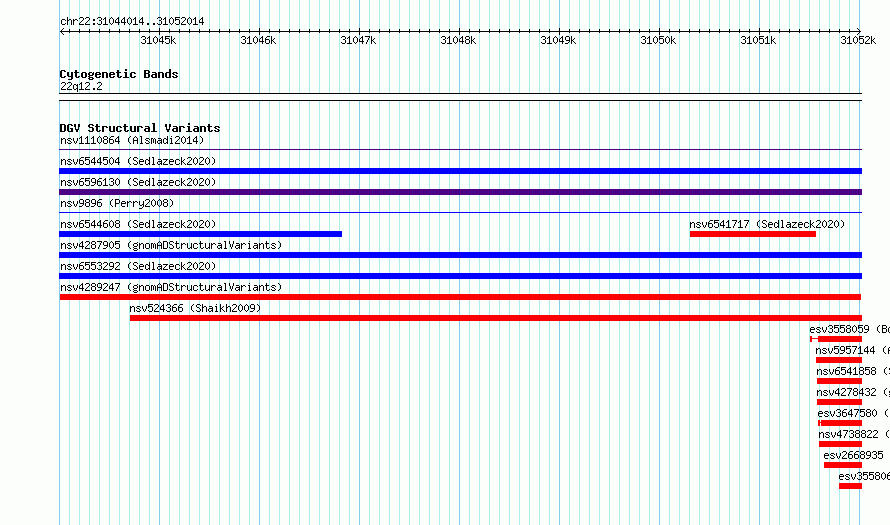Viewport: 890px width, 525px height.
Task: Open variant nsv6541717 (Sedlazeck2020) label
Action: 767,224
